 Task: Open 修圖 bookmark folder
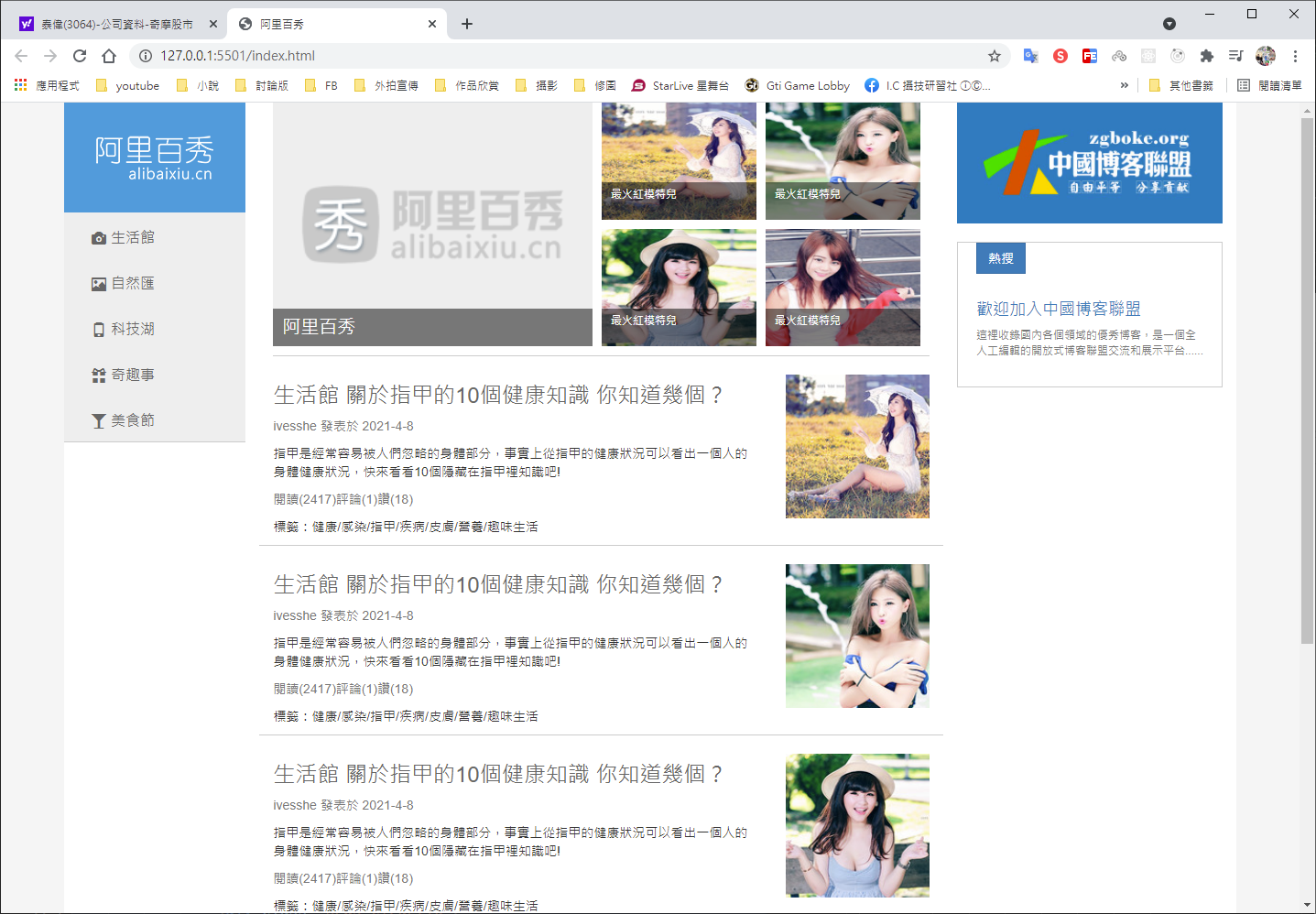click(x=595, y=85)
